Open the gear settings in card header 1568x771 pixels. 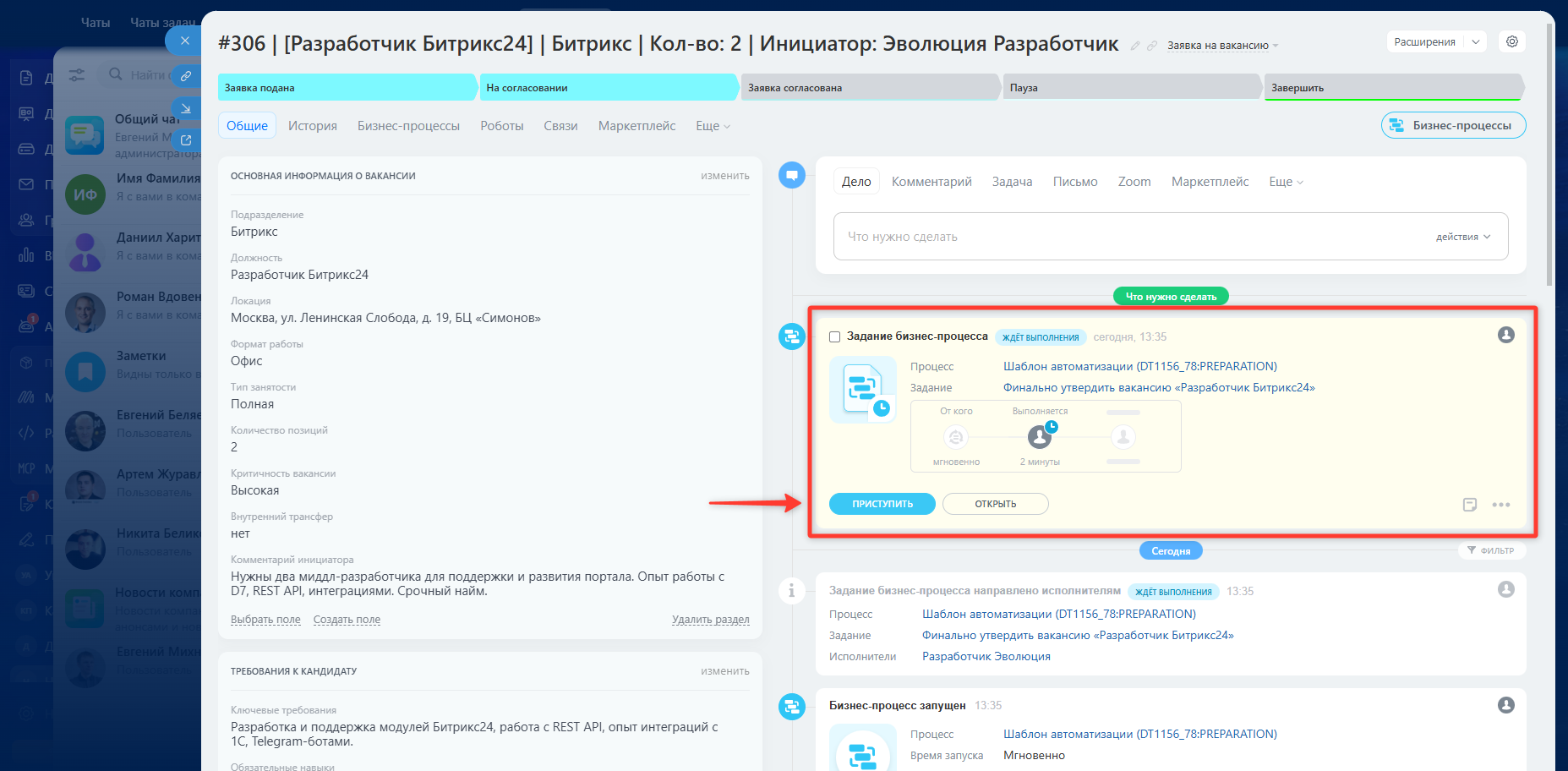pyautogui.click(x=1512, y=41)
